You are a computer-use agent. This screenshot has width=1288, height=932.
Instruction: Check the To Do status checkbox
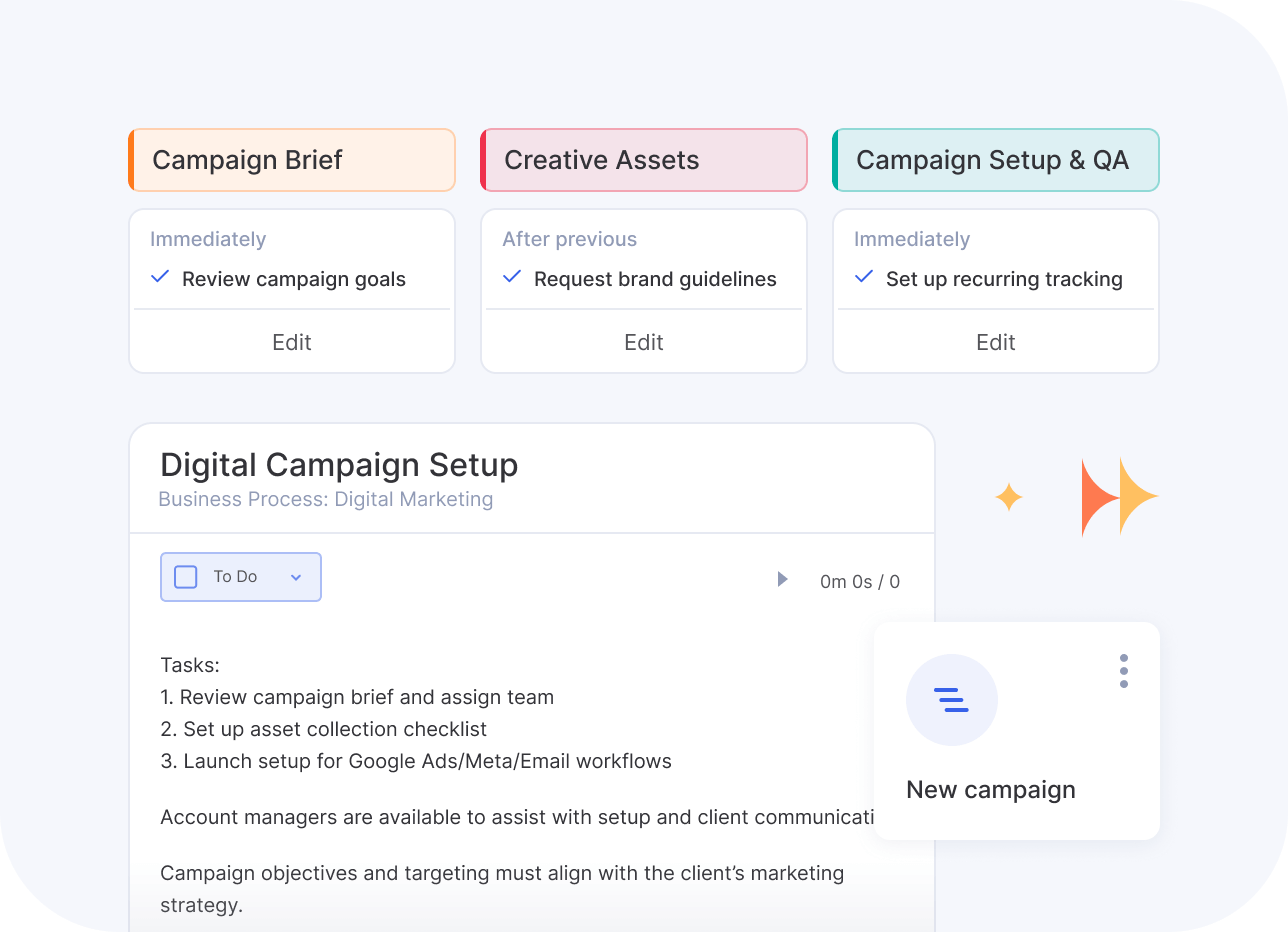point(186,577)
